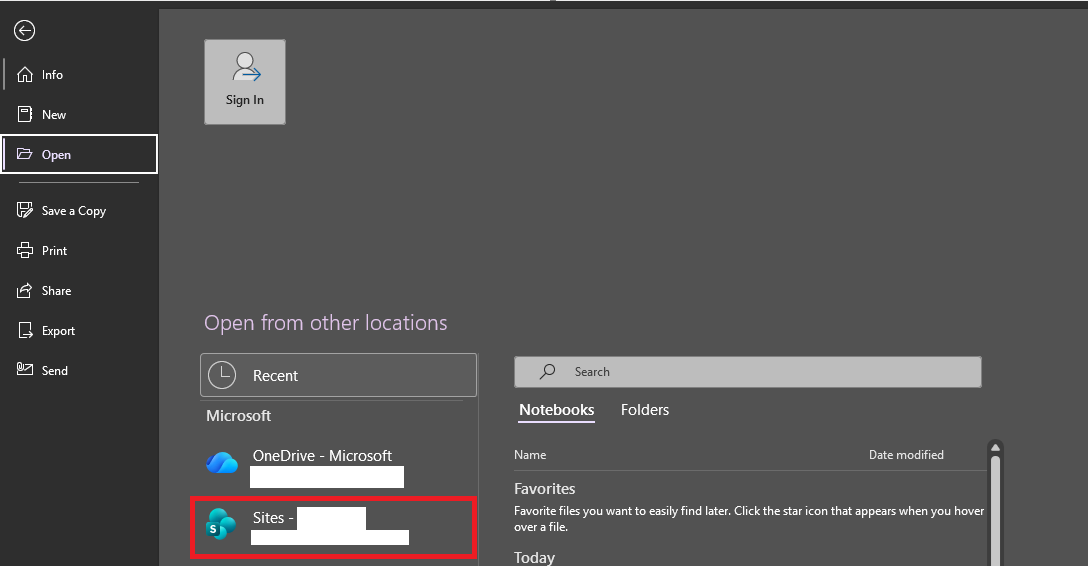Screen dimensions: 1088x566
Task: Open the Print page
Action: point(79,250)
